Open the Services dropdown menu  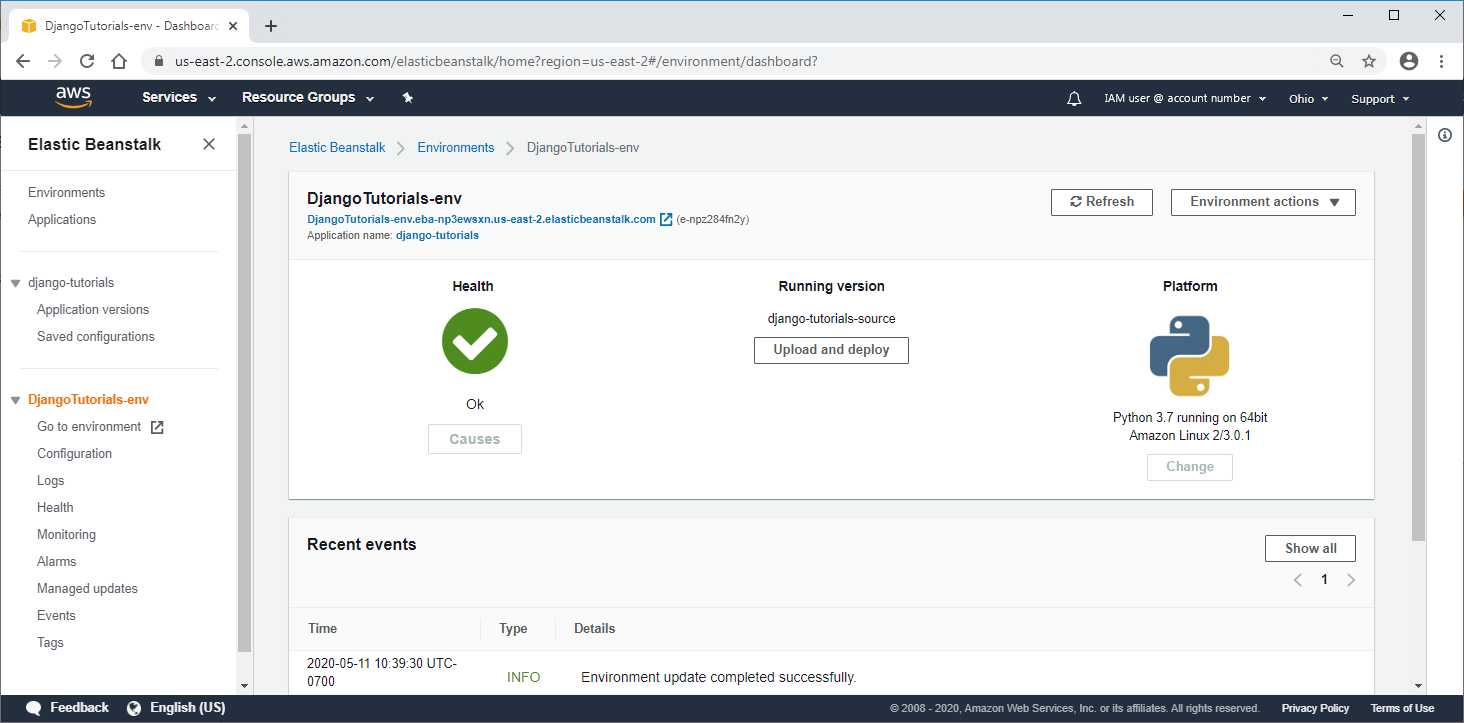click(179, 98)
